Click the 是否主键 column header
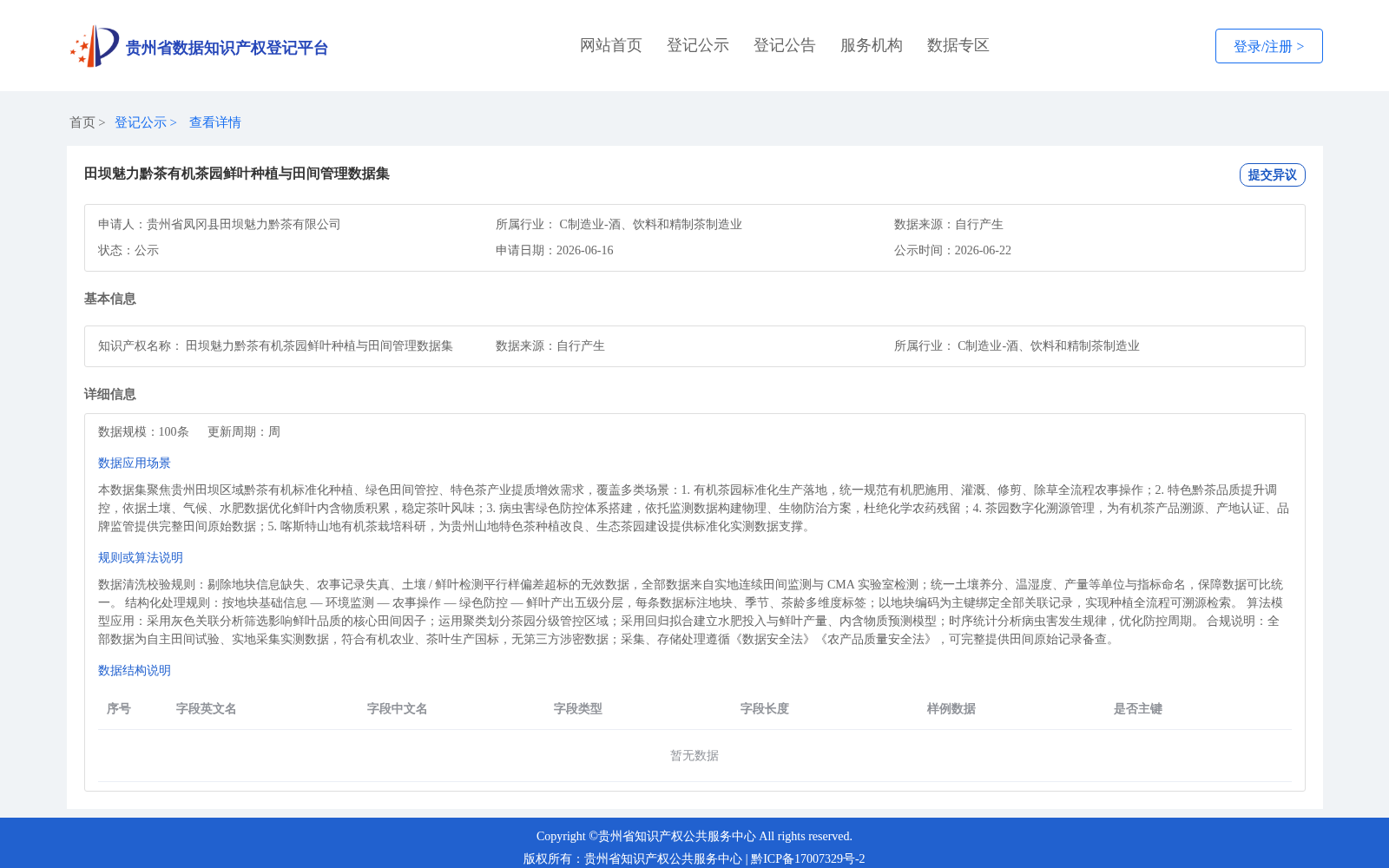The height and width of the screenshot is (868, 1389). (x=1138, y=708)
